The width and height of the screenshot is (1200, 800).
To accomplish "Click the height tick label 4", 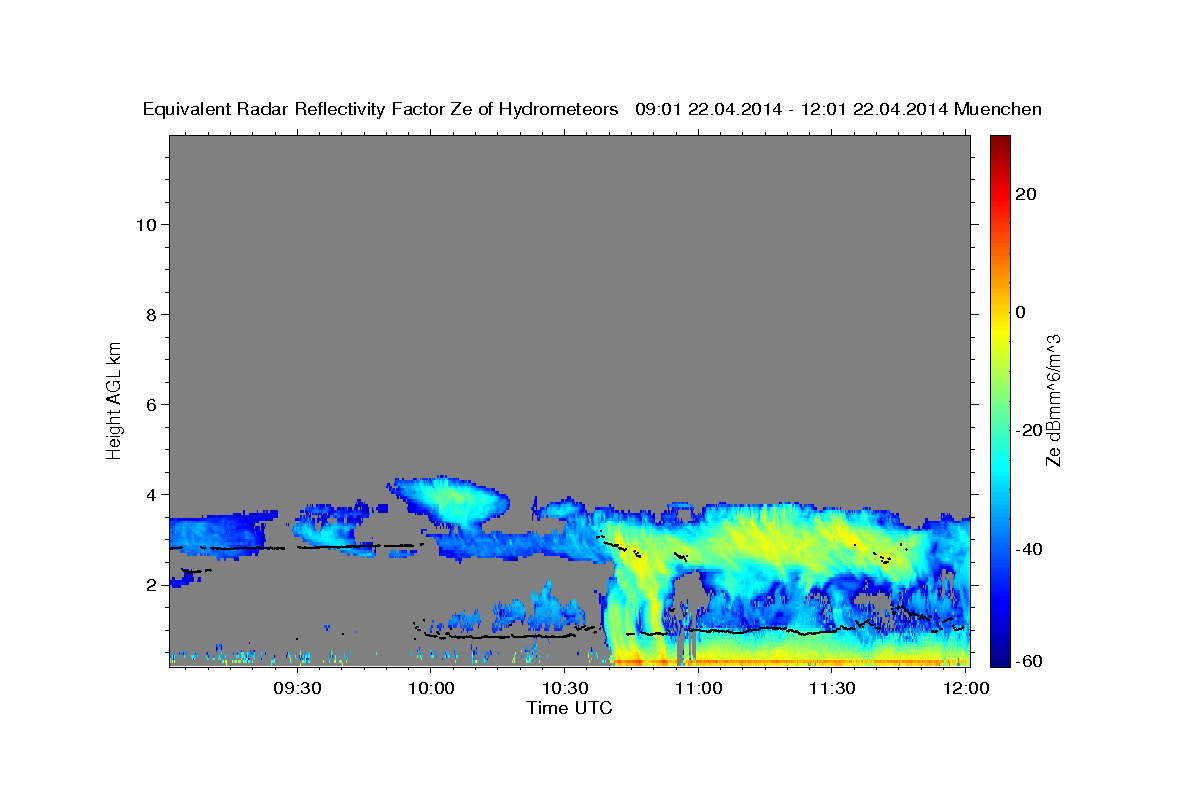I will (153, 495).
